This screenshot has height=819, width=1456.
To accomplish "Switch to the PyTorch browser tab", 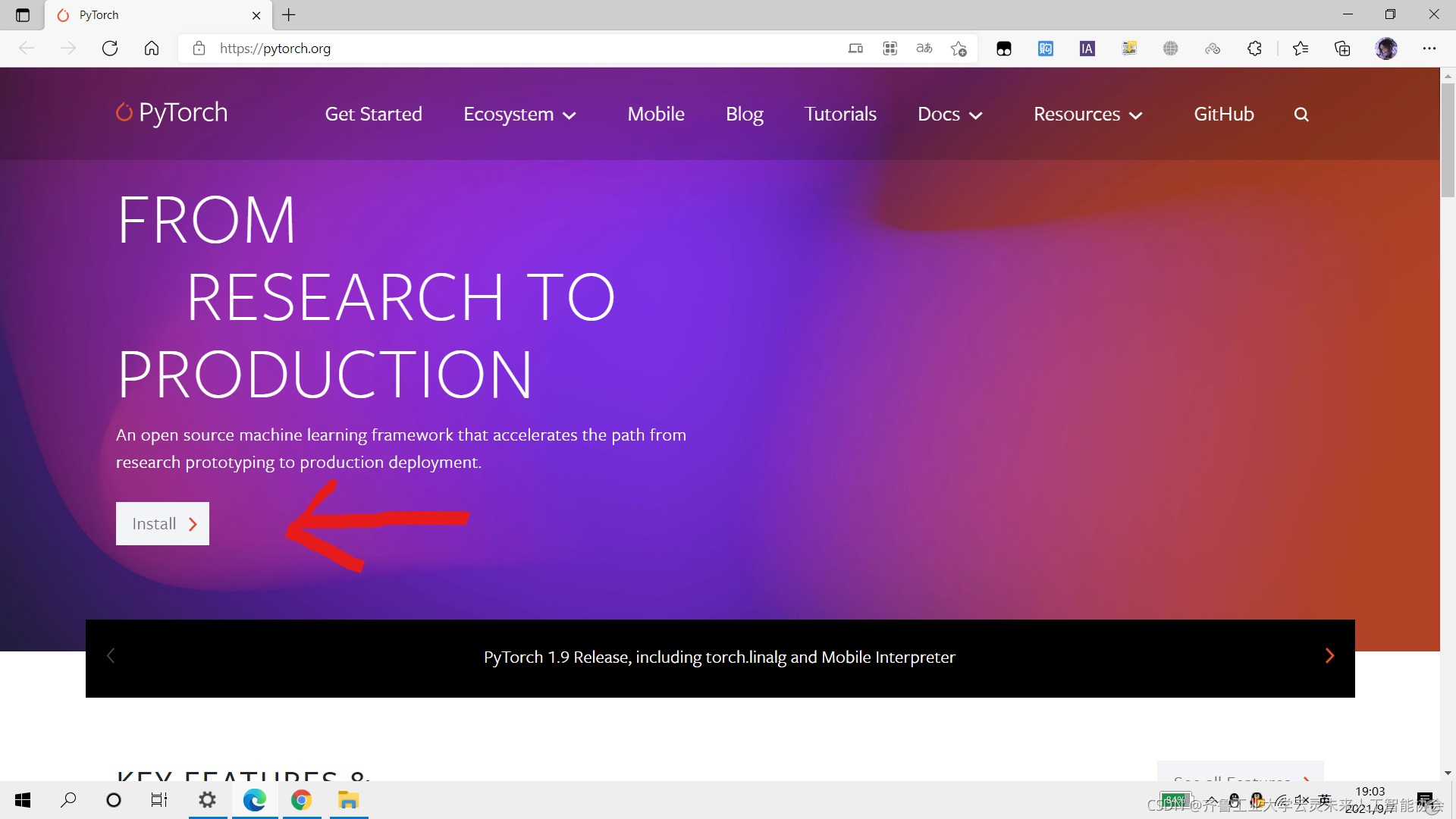I will pos(158,15).
